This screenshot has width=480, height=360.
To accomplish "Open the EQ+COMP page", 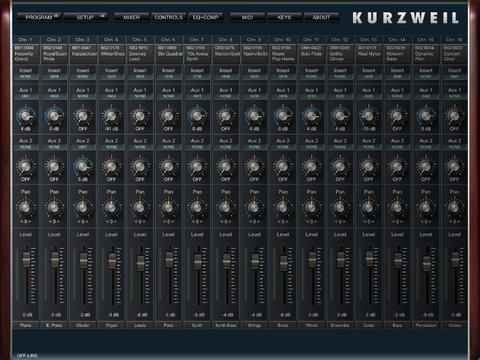I will [206, 17].
